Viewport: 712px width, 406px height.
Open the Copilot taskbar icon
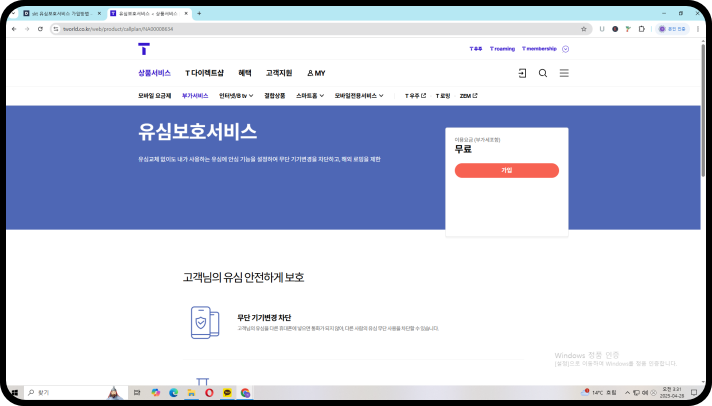click(x=156, y=392)
